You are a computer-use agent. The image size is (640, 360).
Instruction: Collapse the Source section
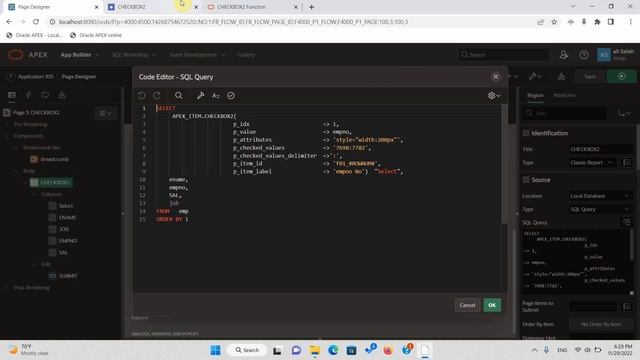(526, 180)
